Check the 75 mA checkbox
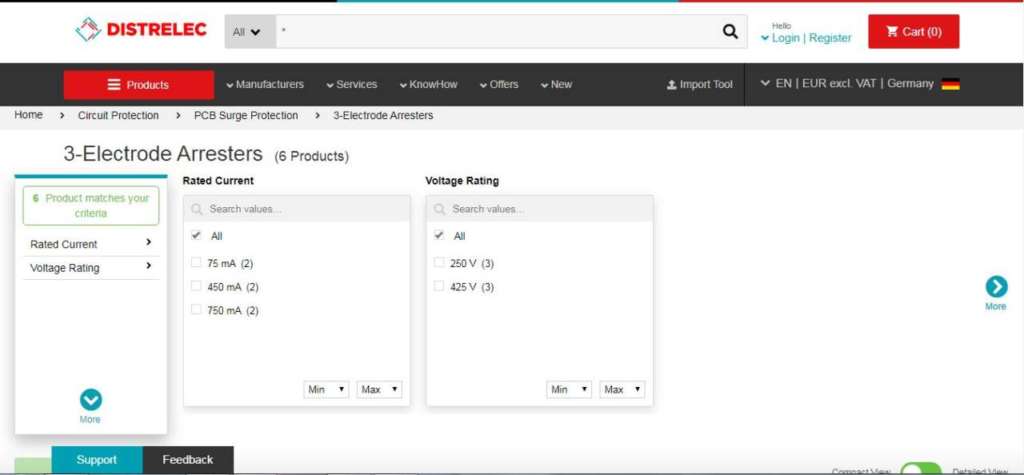This screenshot has width=1024, height=475. pos(196,263)
